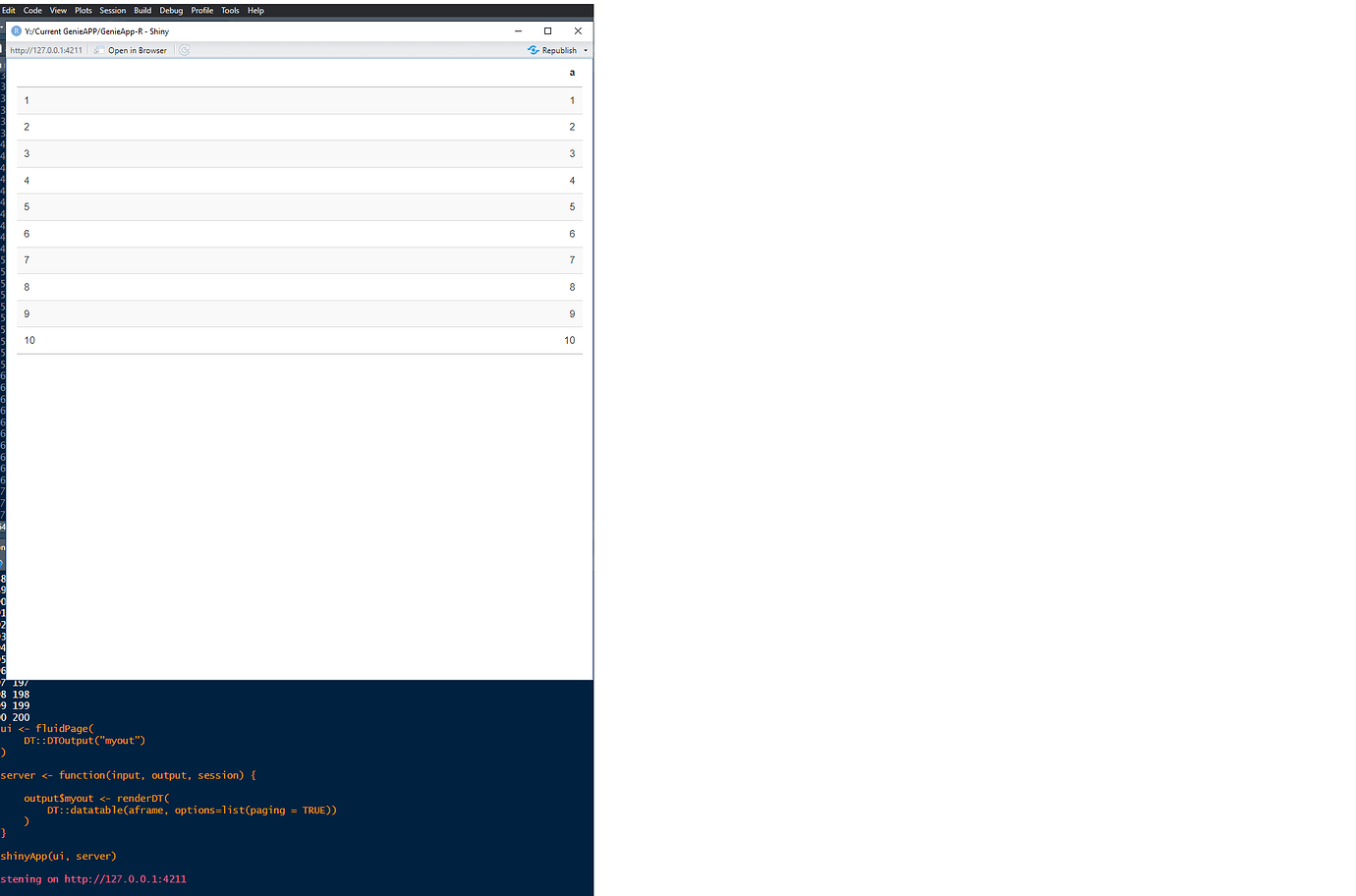Click the R logo in the Shiny window titlebar
The width and height of the screenshot is (1356, 896).
point(15,30)
